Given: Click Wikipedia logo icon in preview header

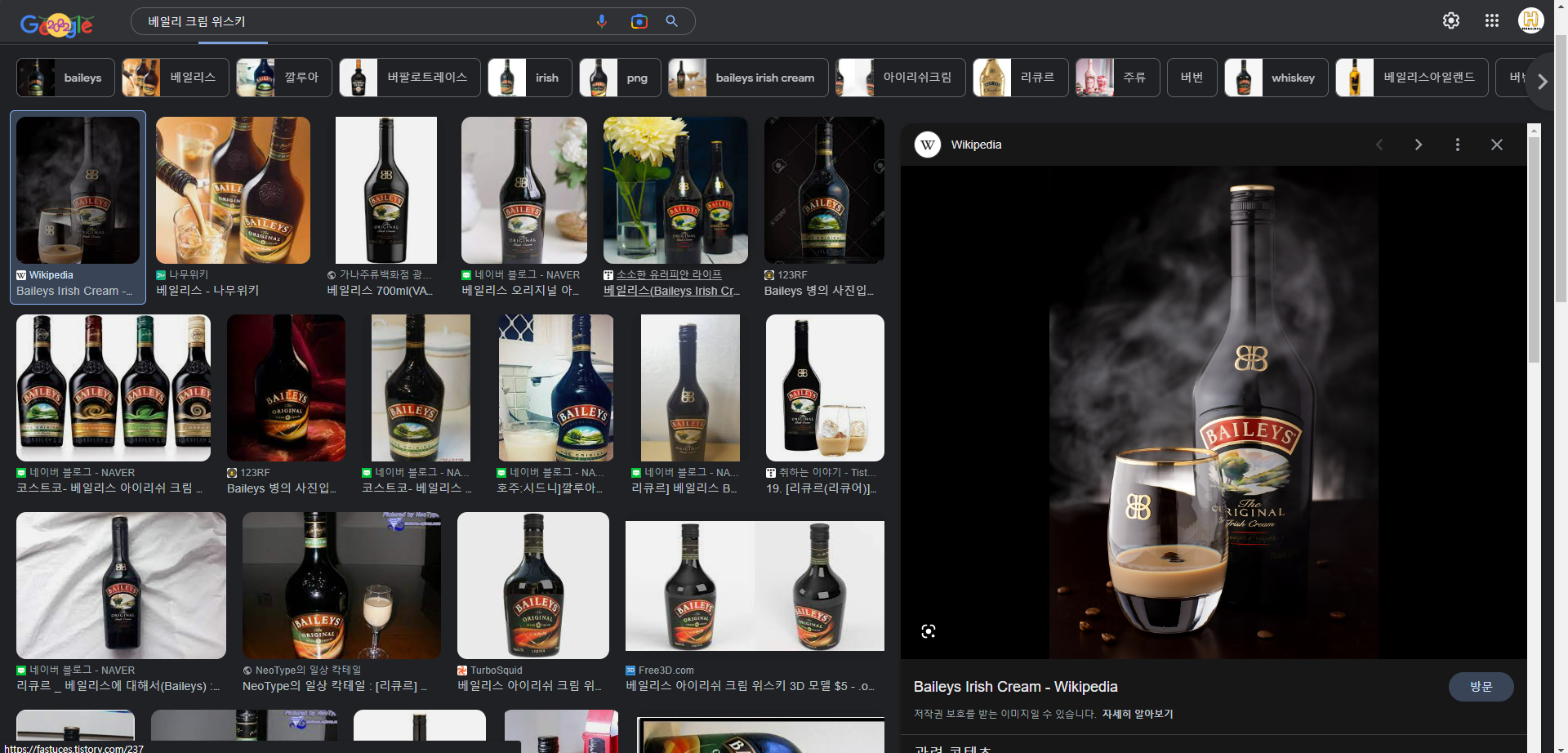Looking at the screenshot, I should (928, 145).
